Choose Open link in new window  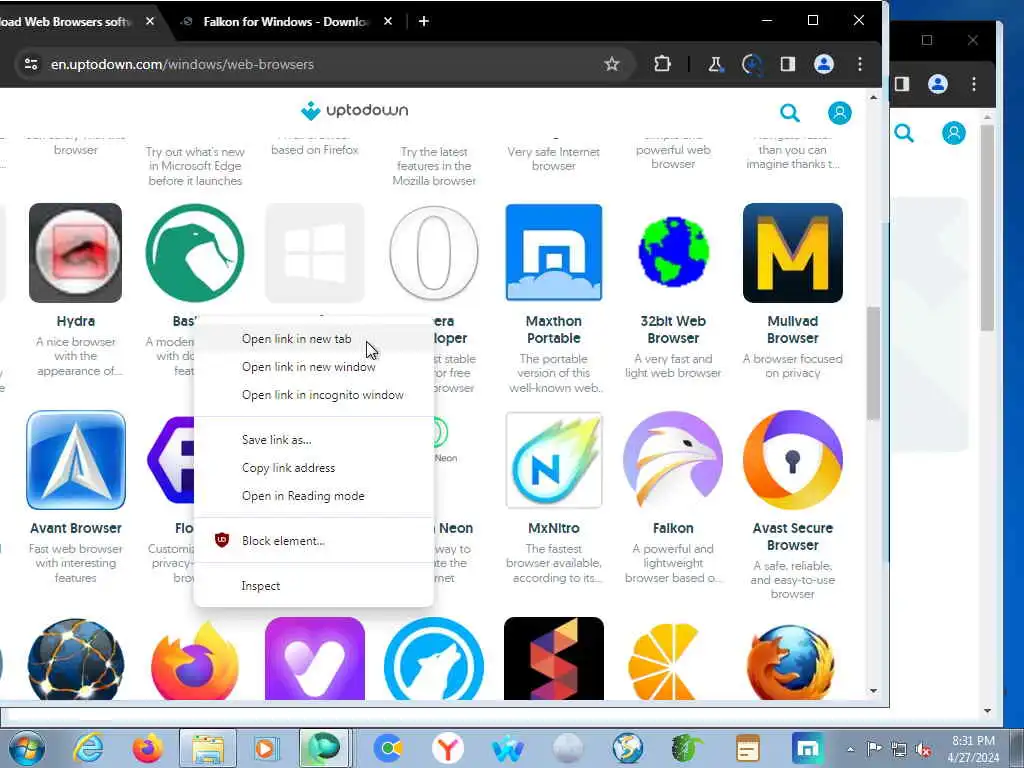(314, 367)
